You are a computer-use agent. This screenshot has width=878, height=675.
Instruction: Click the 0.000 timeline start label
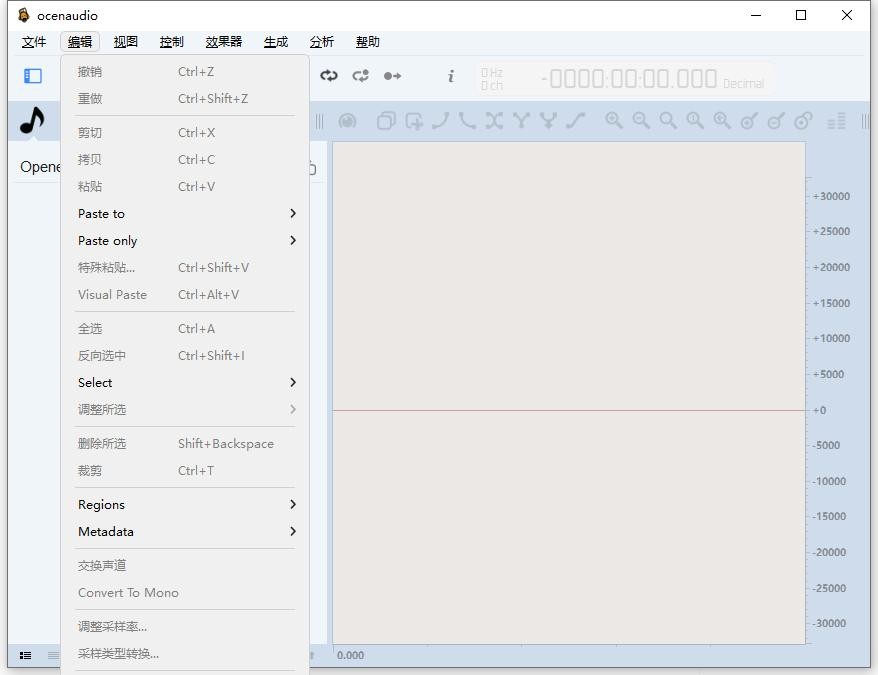pos(351,655)
